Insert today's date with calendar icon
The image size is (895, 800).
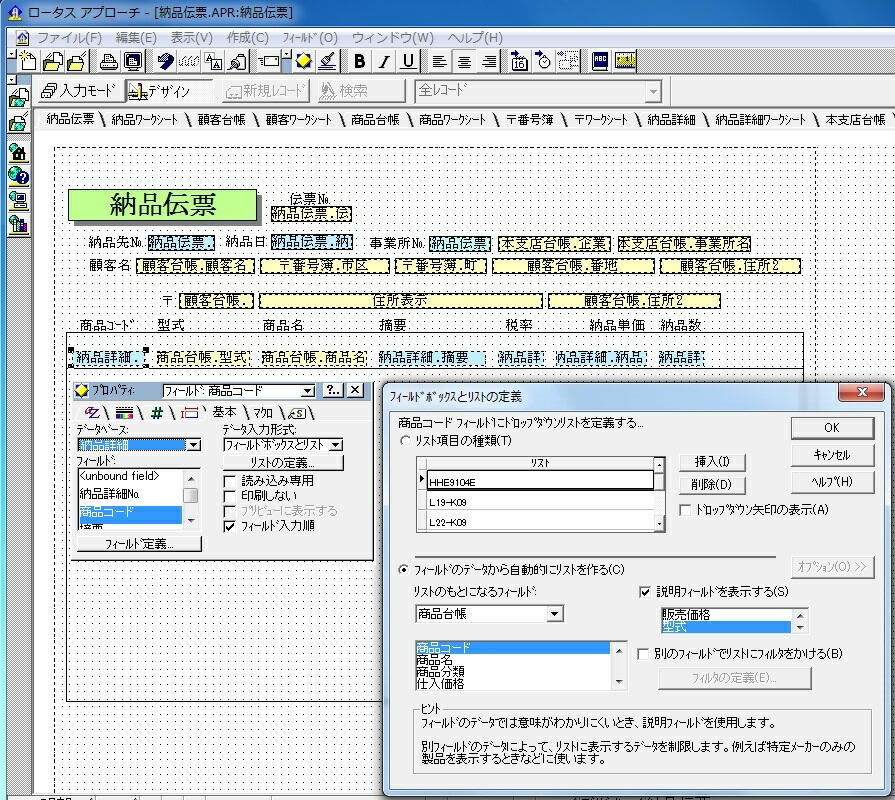tap(519, 61)
